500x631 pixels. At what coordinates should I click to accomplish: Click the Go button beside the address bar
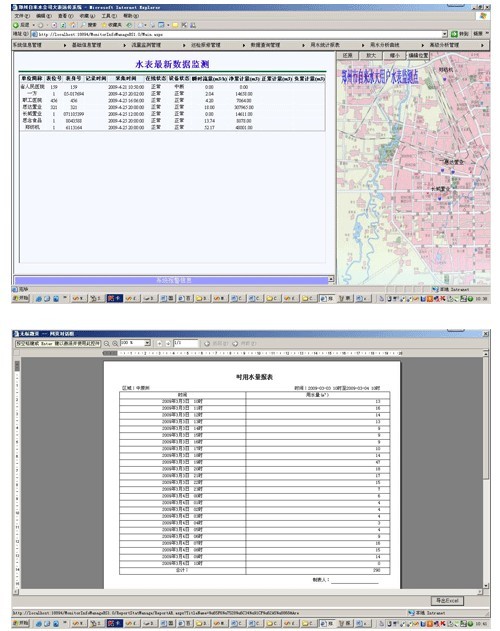click(459, 34)
